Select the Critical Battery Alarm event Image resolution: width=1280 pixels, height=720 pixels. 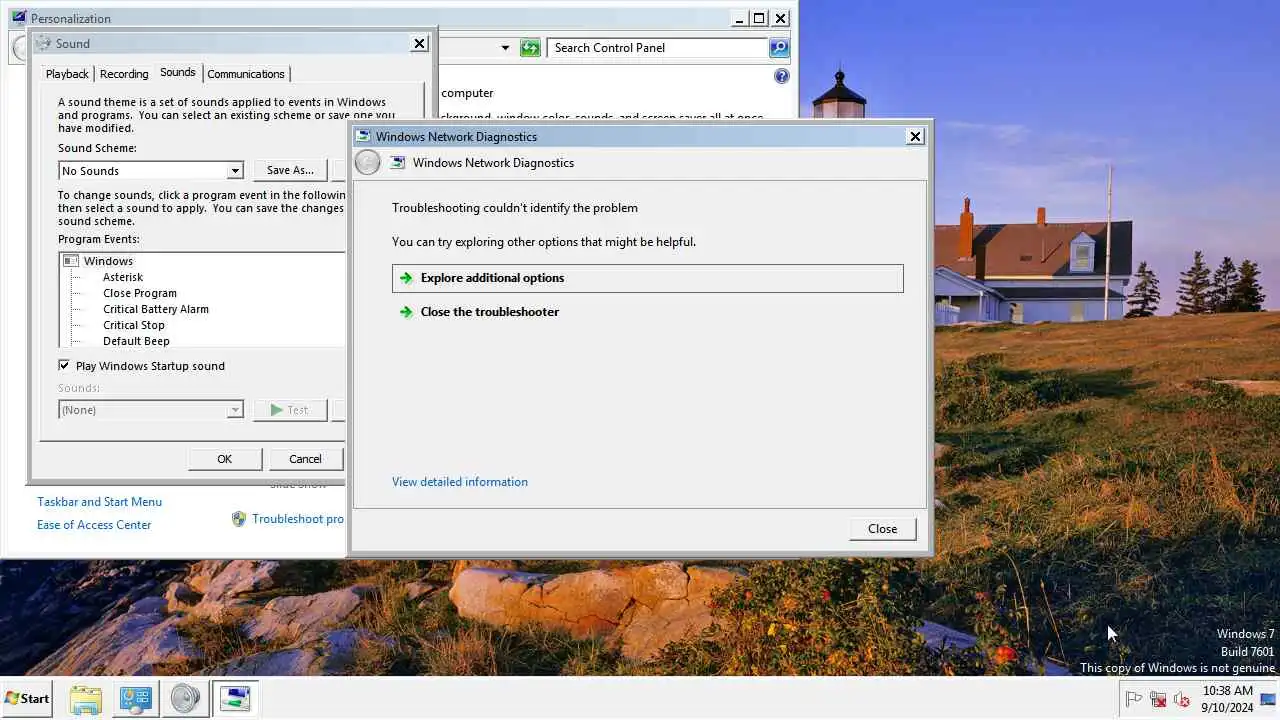coord(156,309)
